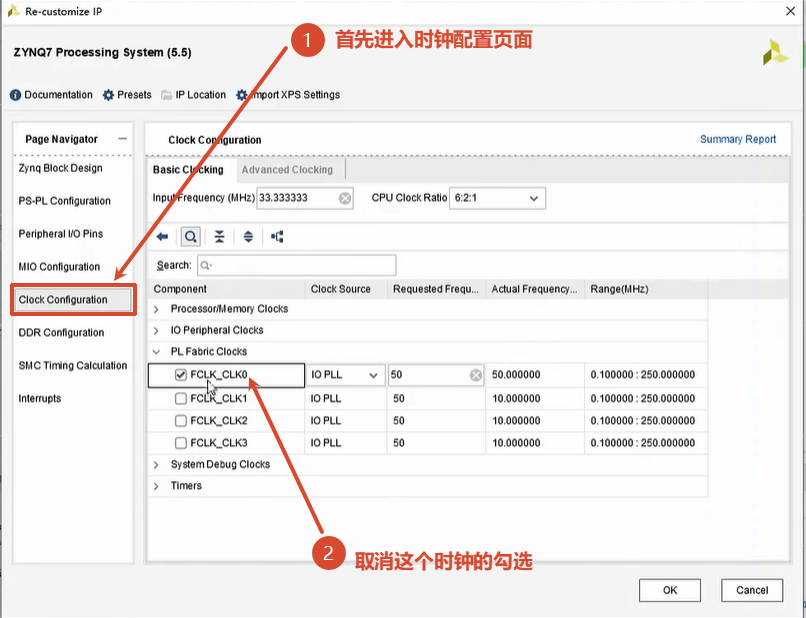Expand IO Peripheral Clocks group

click(x=156, y=331)
